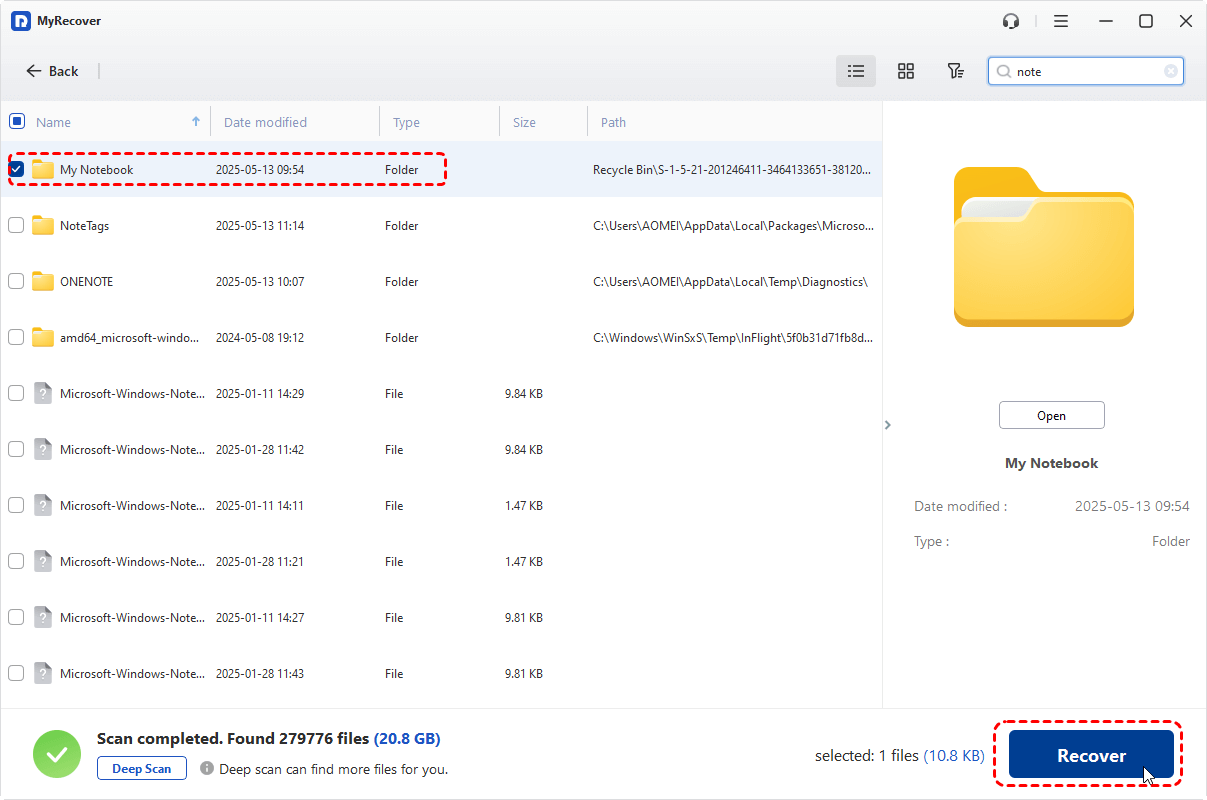Image resolution: width=1207 pixels, height=800 pixels.
Task: Open the filter funnel icon
Action: (956, 71)
